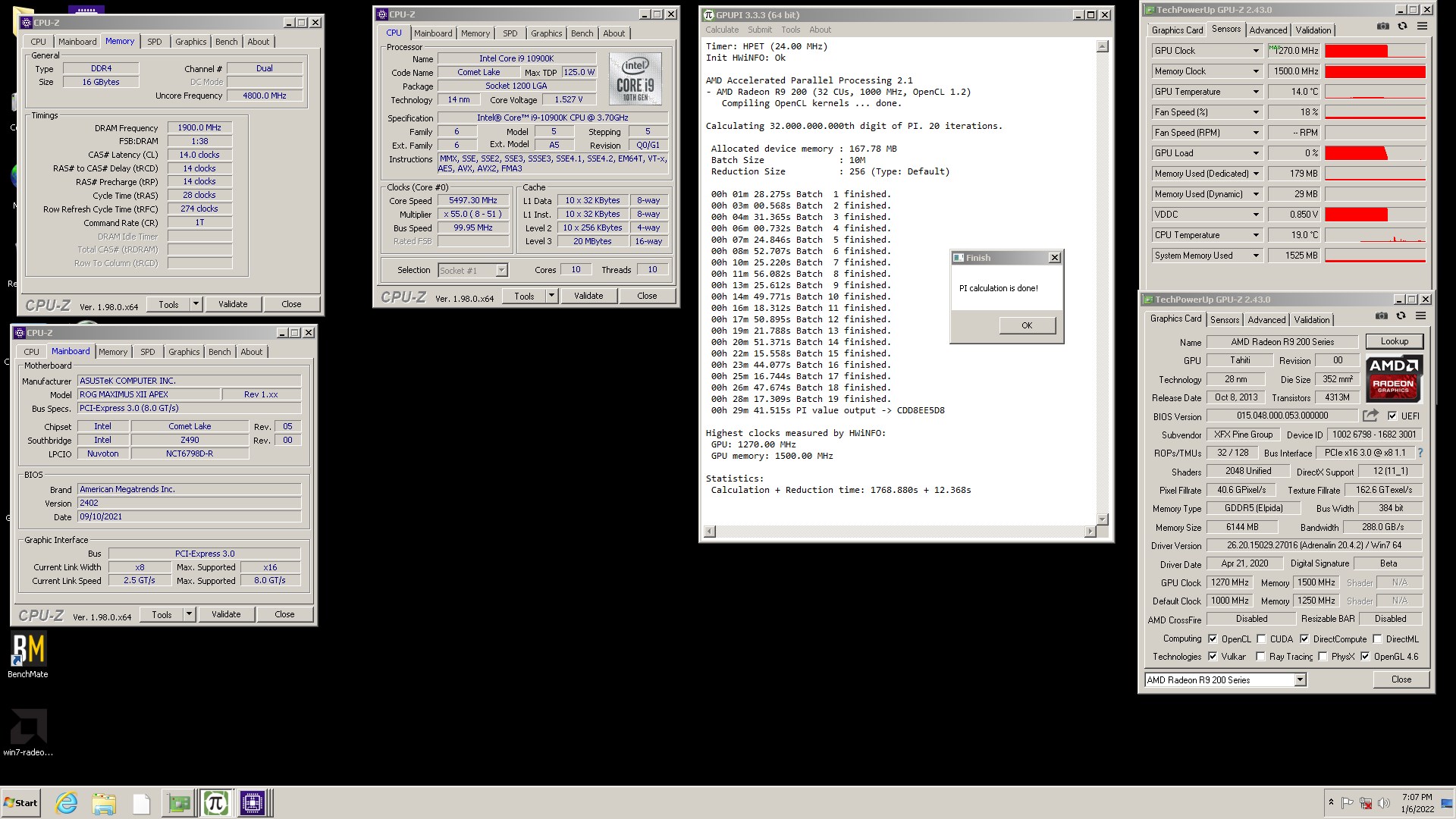This screenshot has height=819, width=1456.
Task: Click Close button in GPU-Z Graphics Card window
Action: coord(1401,679)
